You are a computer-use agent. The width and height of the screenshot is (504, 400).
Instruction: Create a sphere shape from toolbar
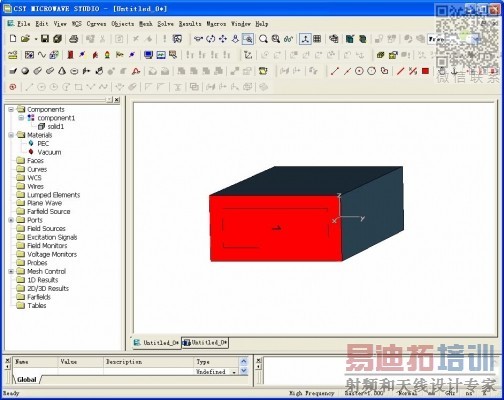25,71
